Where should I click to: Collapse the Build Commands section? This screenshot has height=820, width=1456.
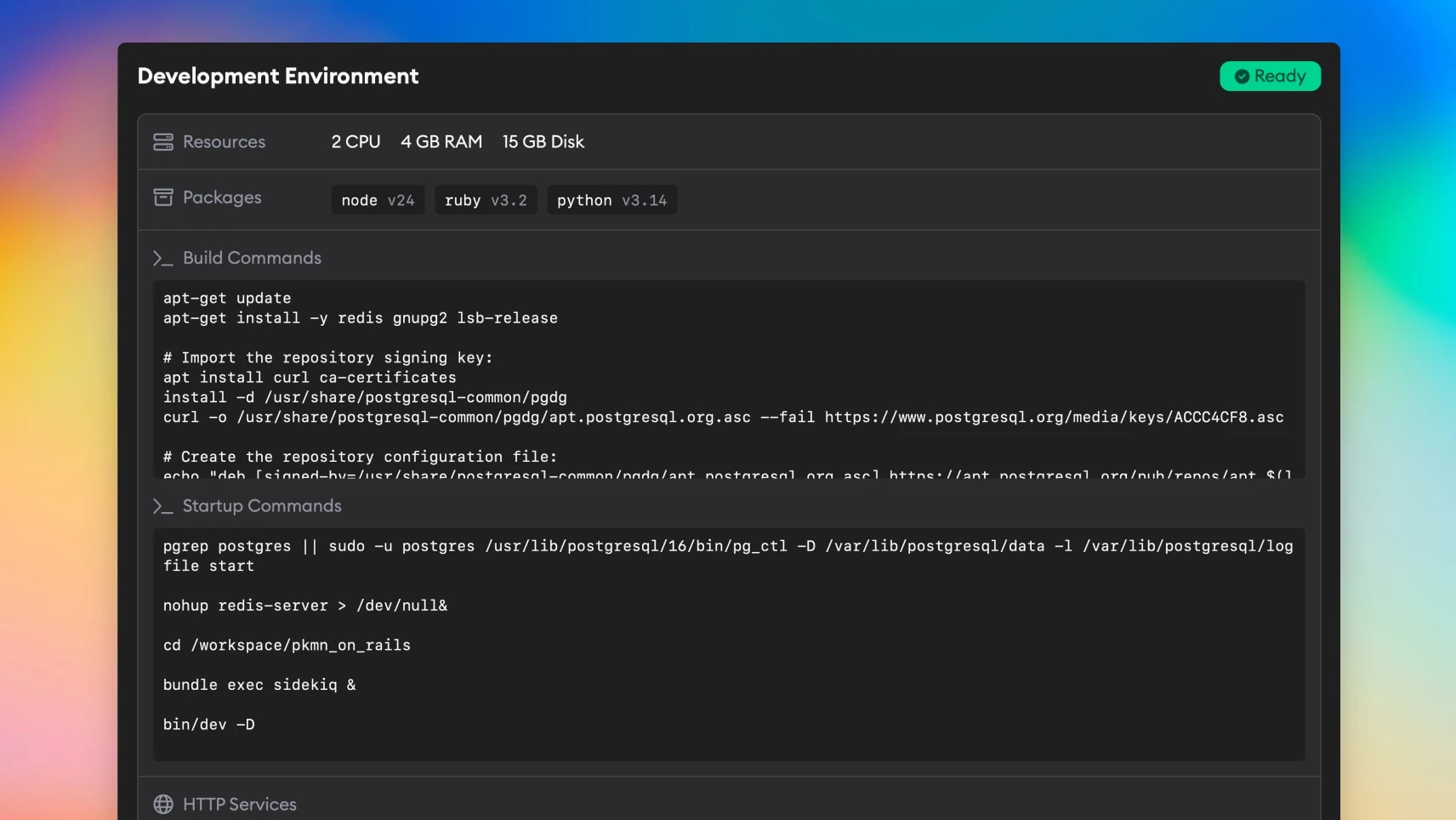tap(251, 258)
